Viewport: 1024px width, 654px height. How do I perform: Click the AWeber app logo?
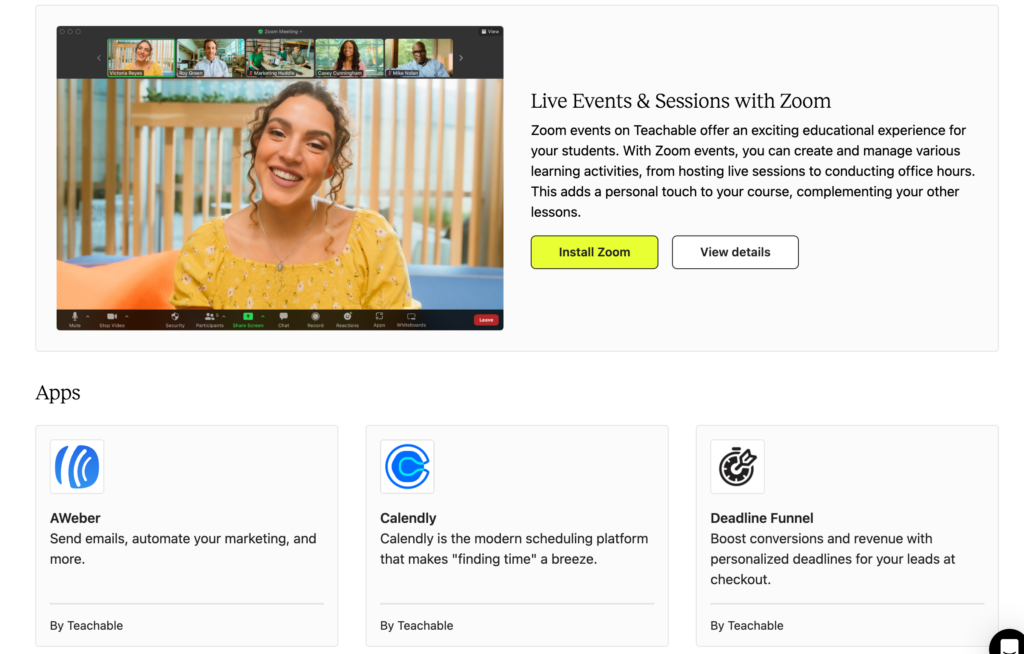(77, 466)
